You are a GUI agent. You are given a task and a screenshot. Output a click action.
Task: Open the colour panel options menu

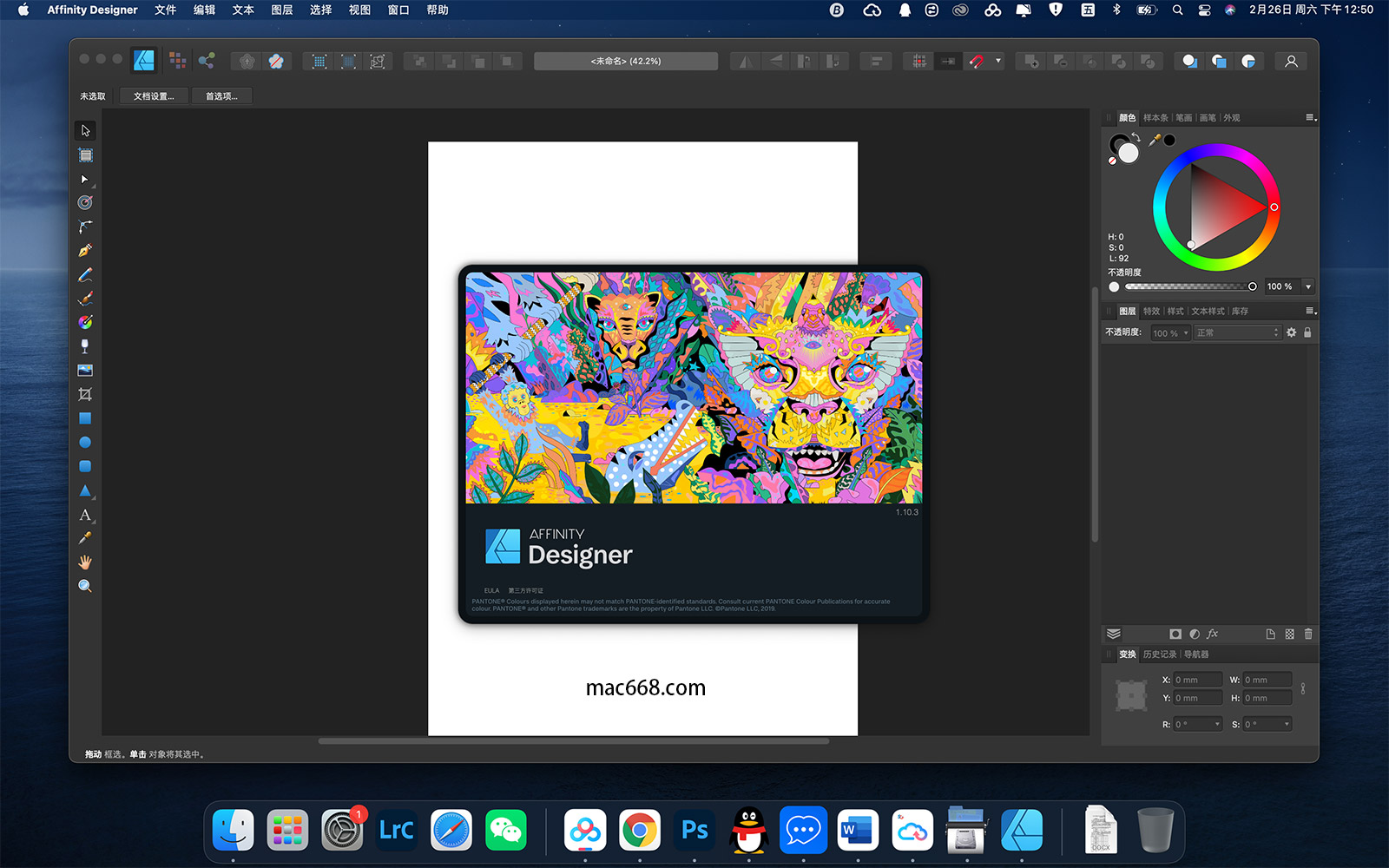click(1311, 117)
